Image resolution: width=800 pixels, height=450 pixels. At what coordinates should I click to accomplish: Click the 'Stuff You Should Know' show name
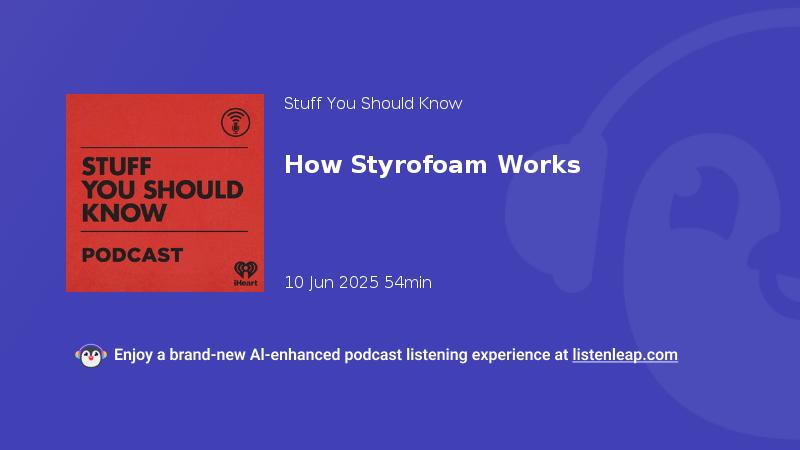373,104
